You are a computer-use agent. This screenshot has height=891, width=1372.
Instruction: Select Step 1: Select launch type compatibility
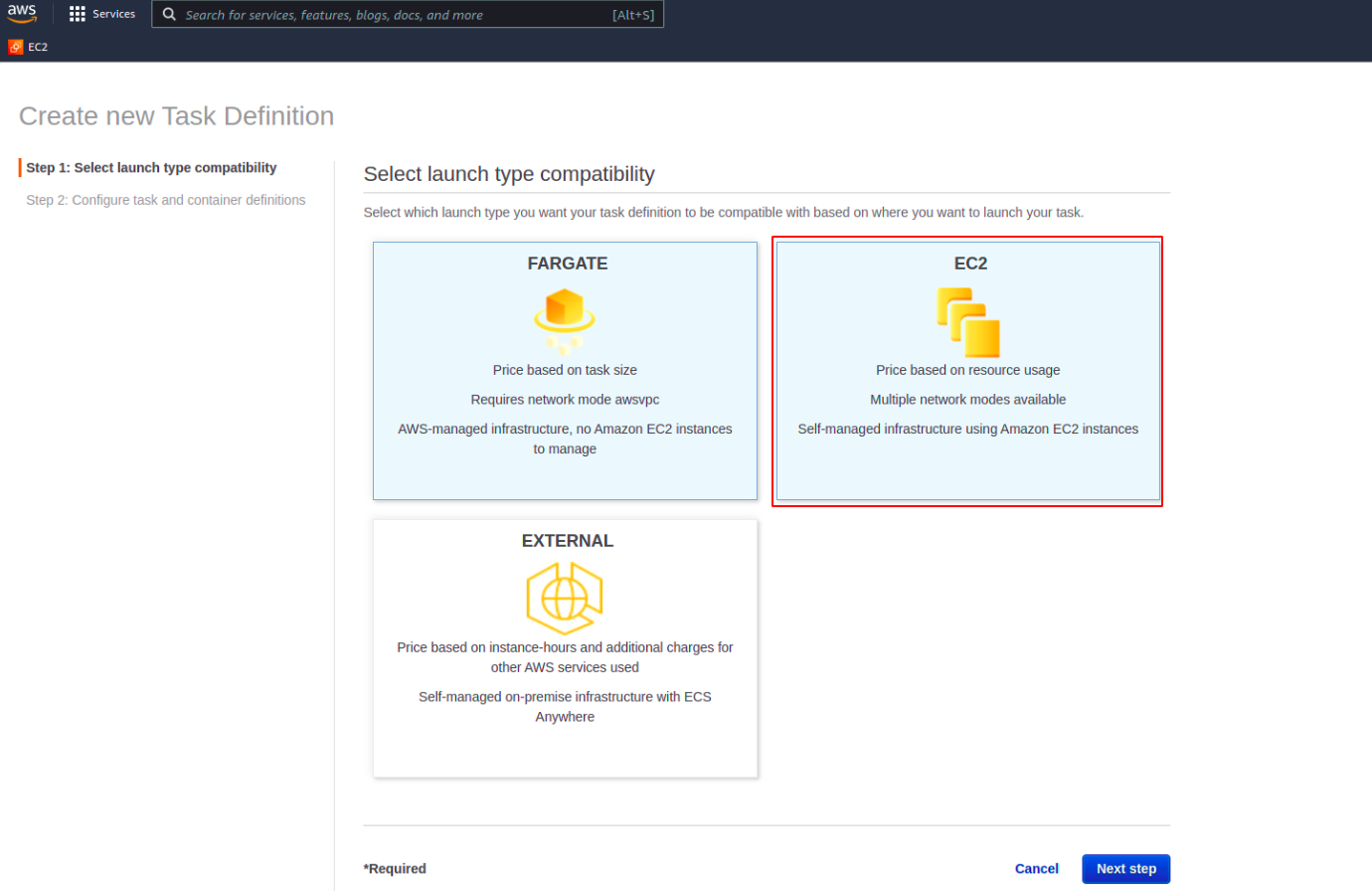tap(151, 167)
